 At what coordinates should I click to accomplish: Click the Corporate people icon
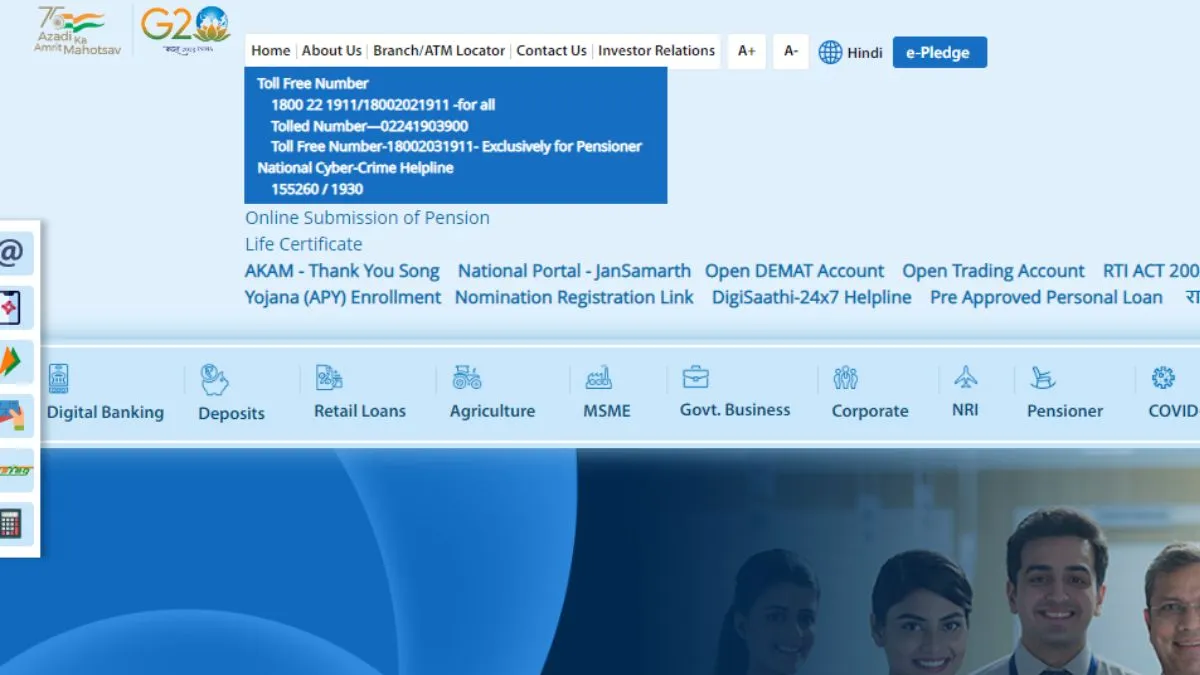(x=846, y=378)
